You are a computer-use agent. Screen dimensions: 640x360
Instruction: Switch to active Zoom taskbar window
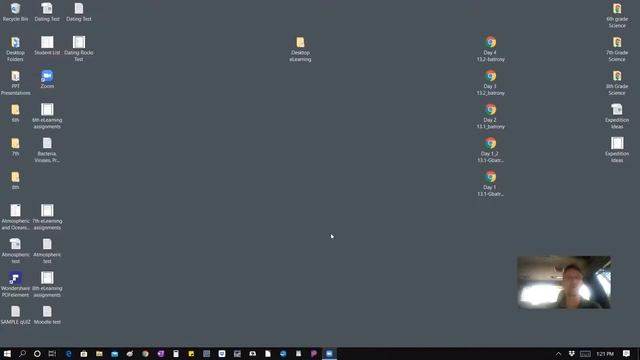tap(329, 353)
